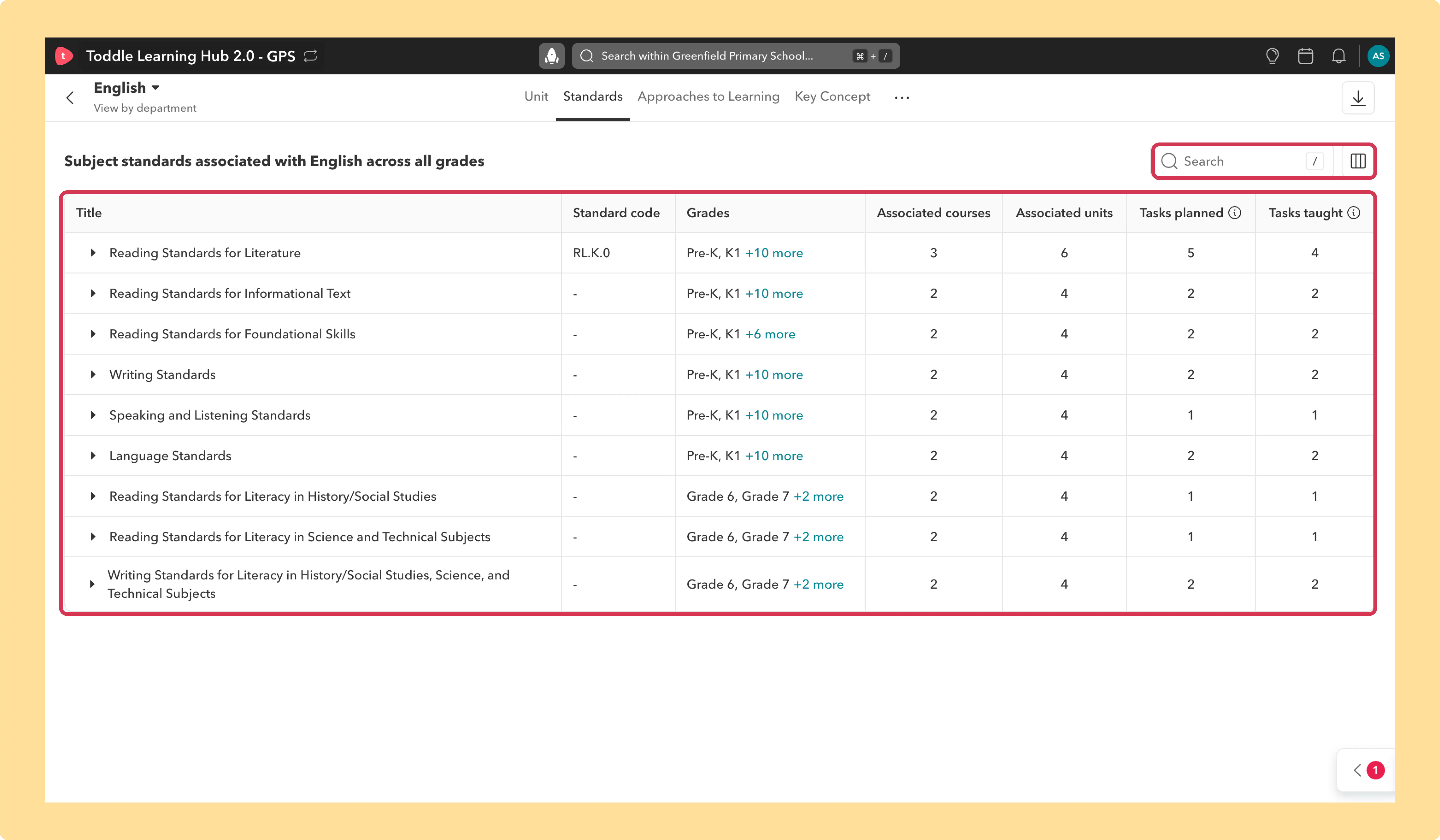Viewport: 1440px width, 840px height.
Task: Open the English department dropdown
Action: [127, 87]
